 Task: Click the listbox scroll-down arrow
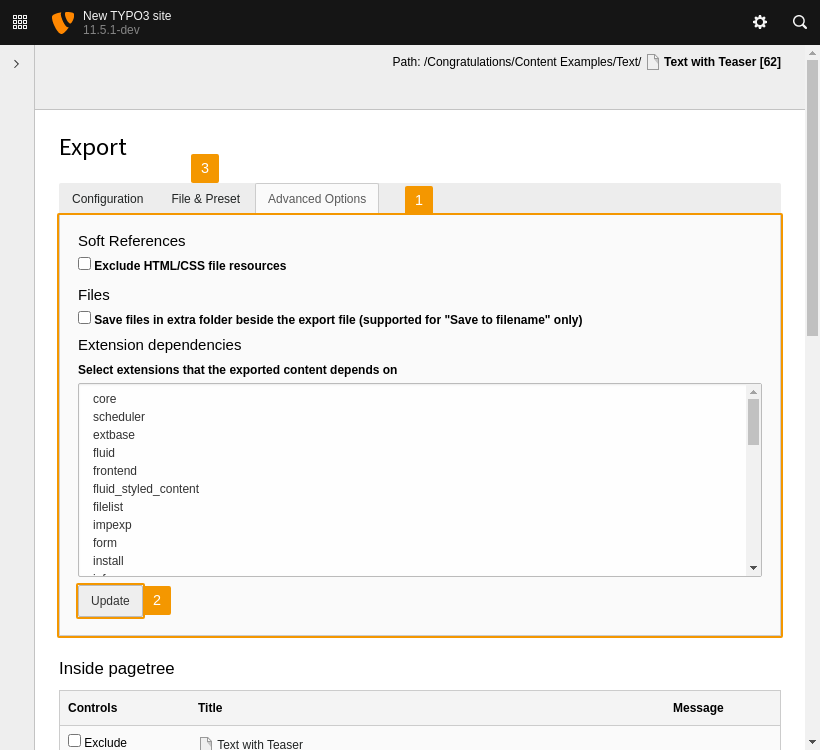click(x=753, y=567)
